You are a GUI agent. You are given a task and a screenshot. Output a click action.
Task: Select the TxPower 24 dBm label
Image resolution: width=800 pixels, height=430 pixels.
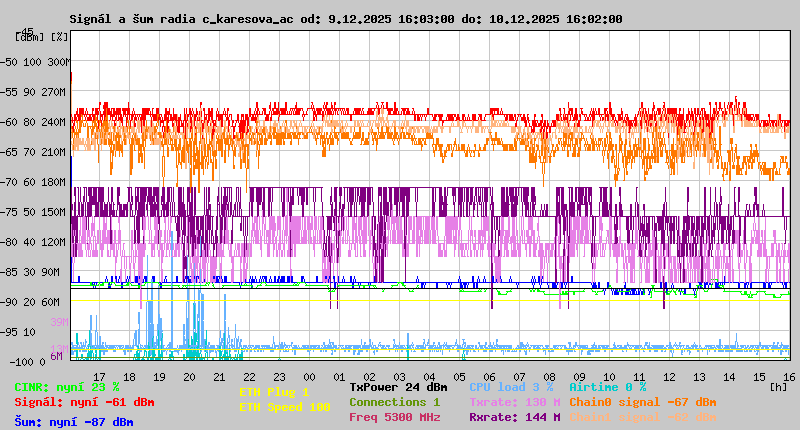(x=398, y=386)
